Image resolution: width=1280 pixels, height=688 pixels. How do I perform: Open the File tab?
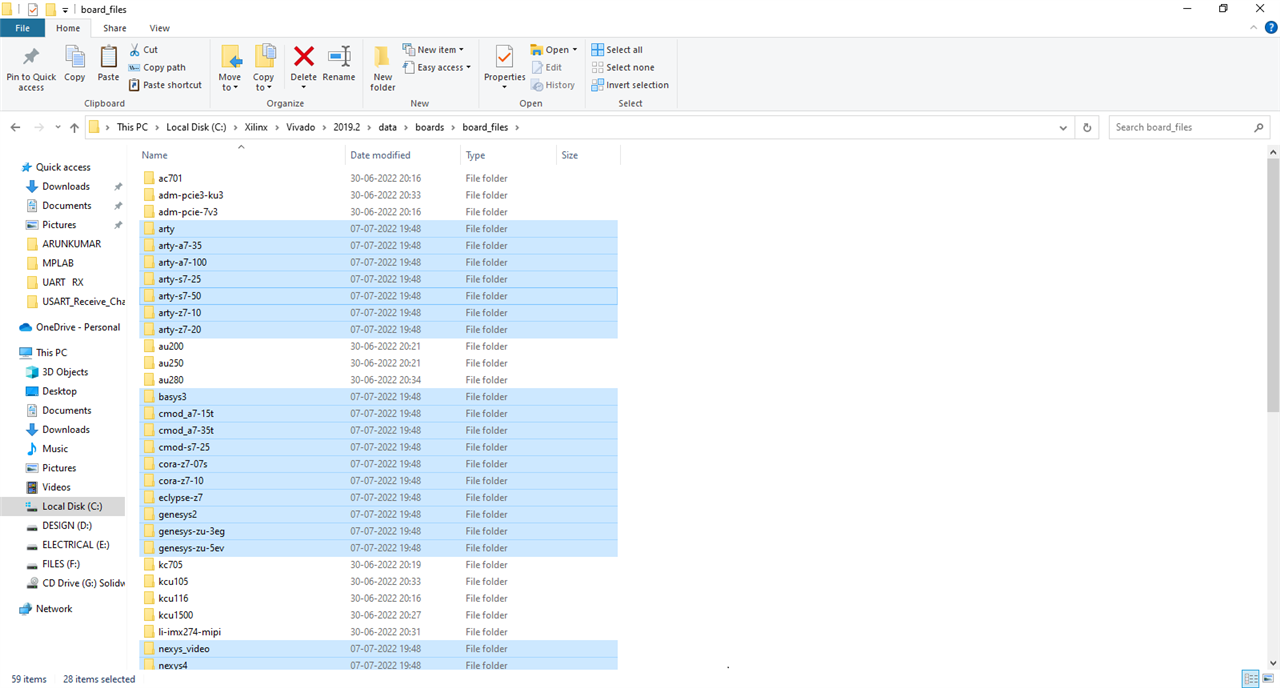(x=22, y=28)
